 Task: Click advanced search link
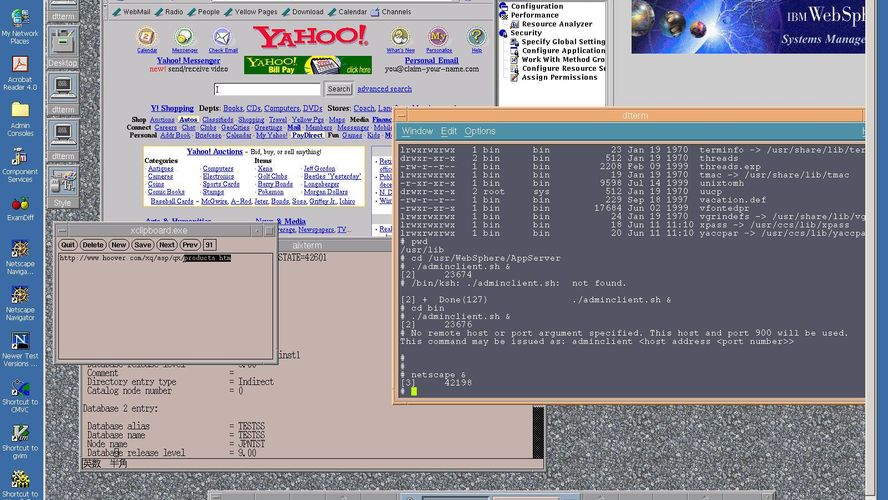[385, 89]
